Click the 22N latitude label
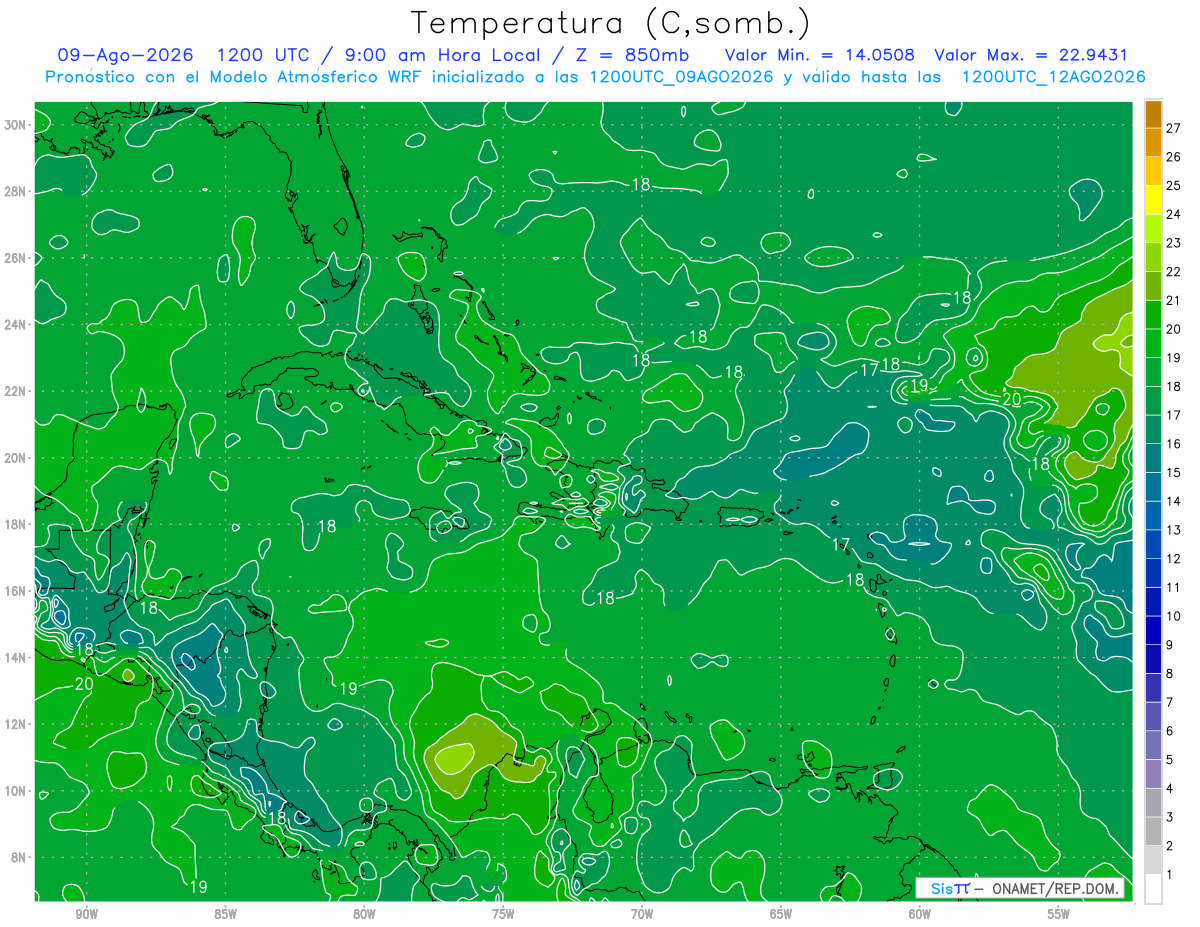 (15, 391)
